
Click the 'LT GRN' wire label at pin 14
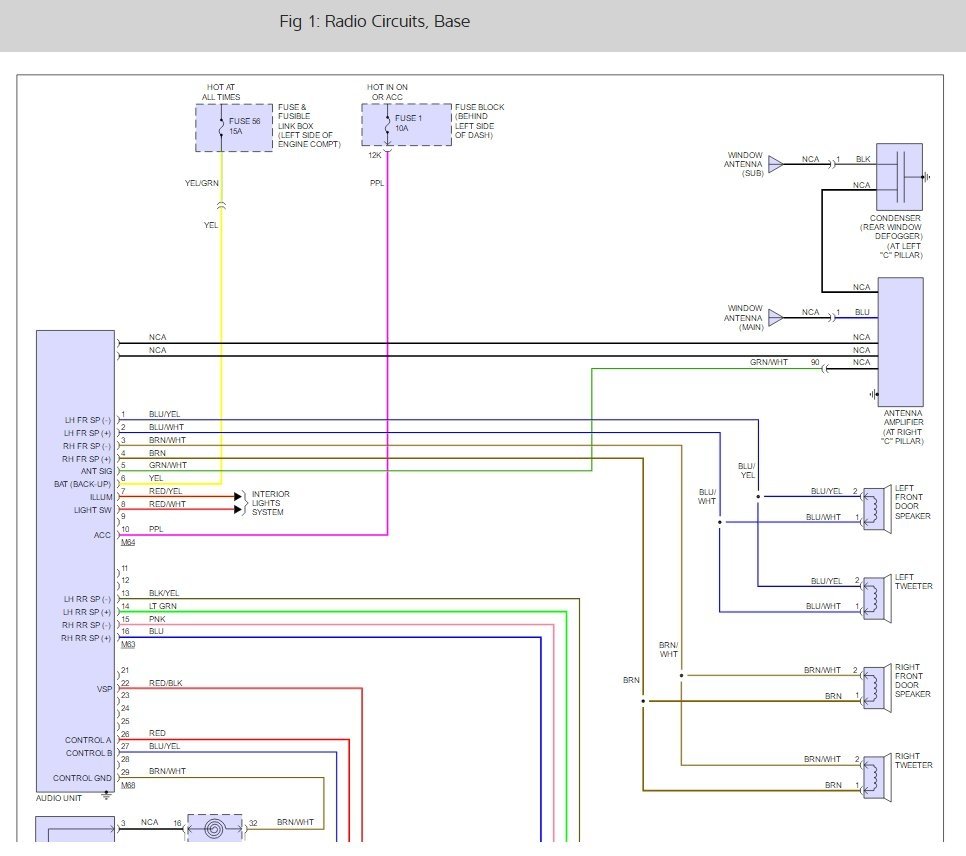point(163,606)
